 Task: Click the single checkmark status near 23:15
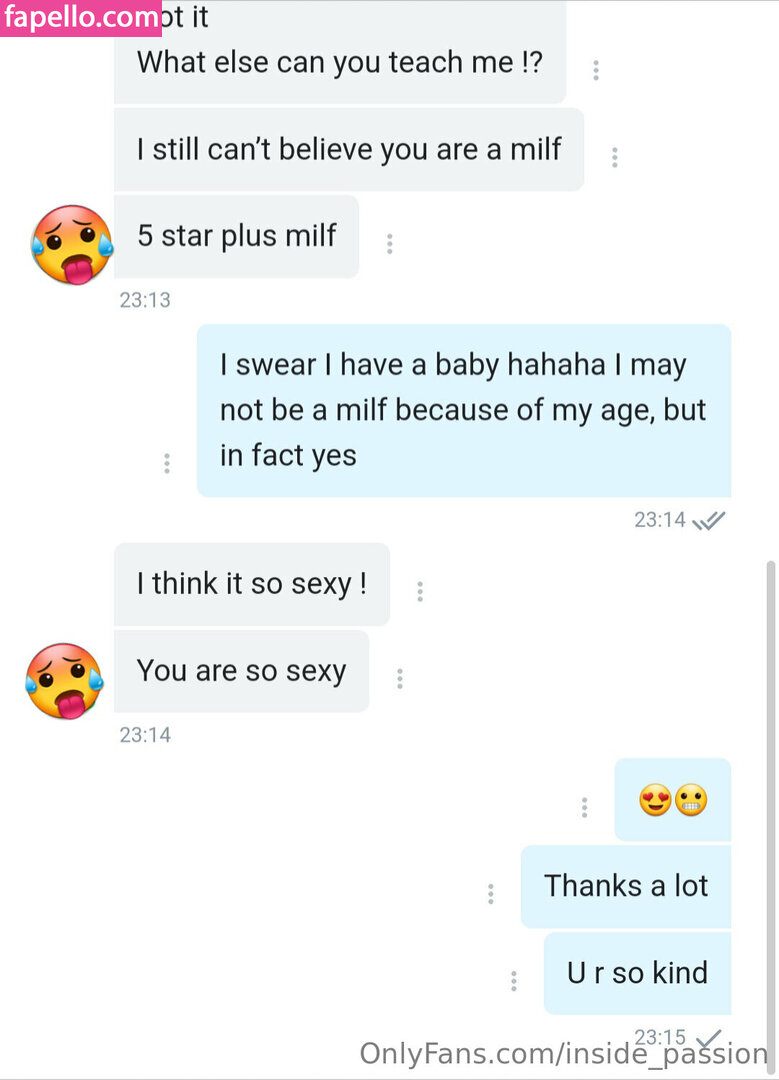709,1037
